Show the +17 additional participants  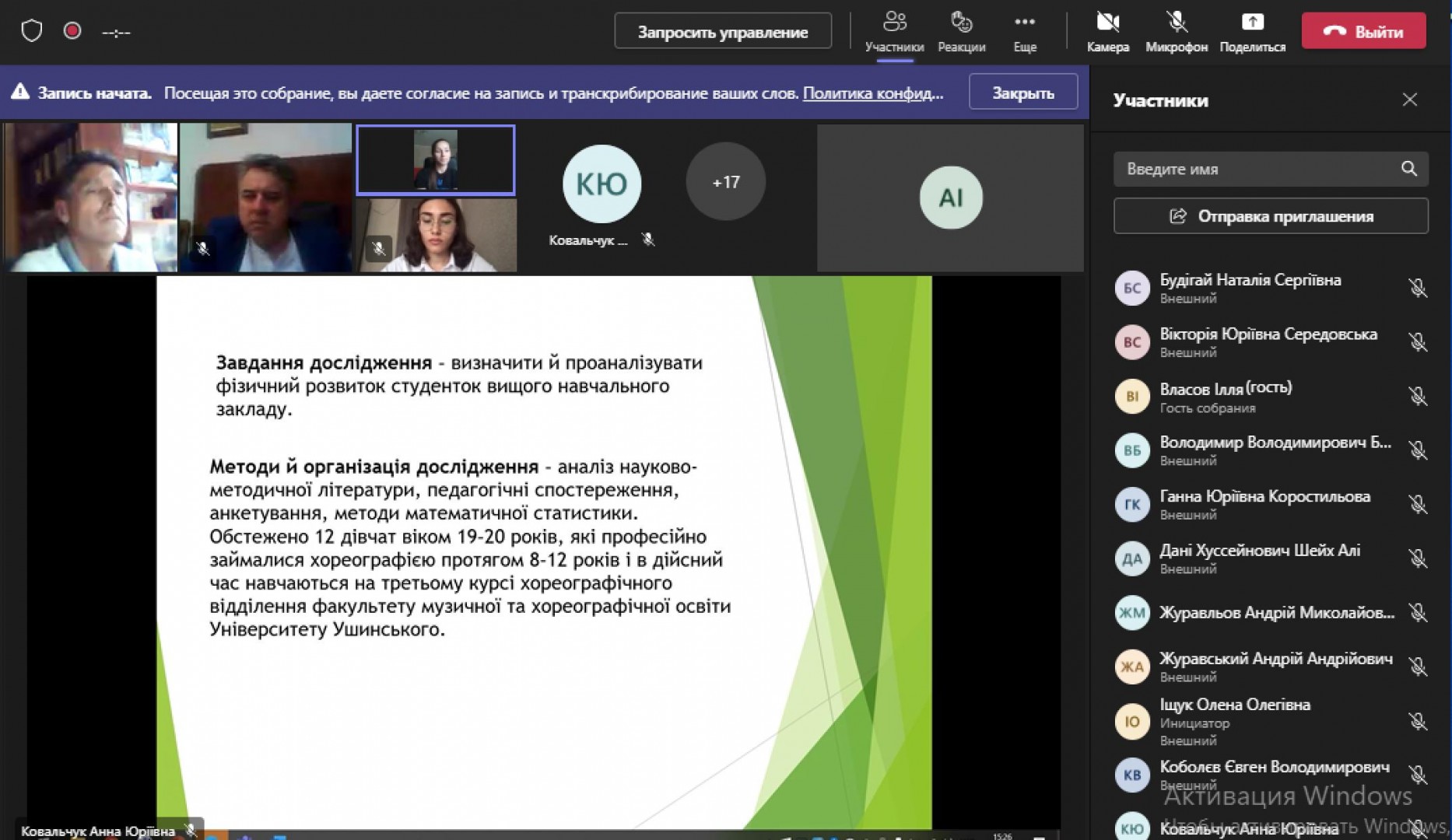tap(725, 182)
